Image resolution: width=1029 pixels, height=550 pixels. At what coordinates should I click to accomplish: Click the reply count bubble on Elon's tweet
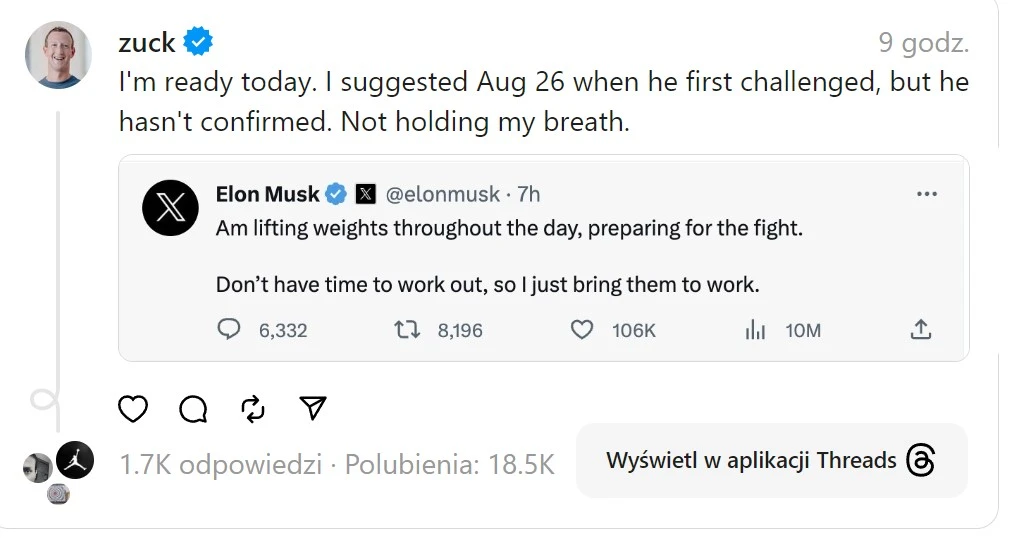229,329
